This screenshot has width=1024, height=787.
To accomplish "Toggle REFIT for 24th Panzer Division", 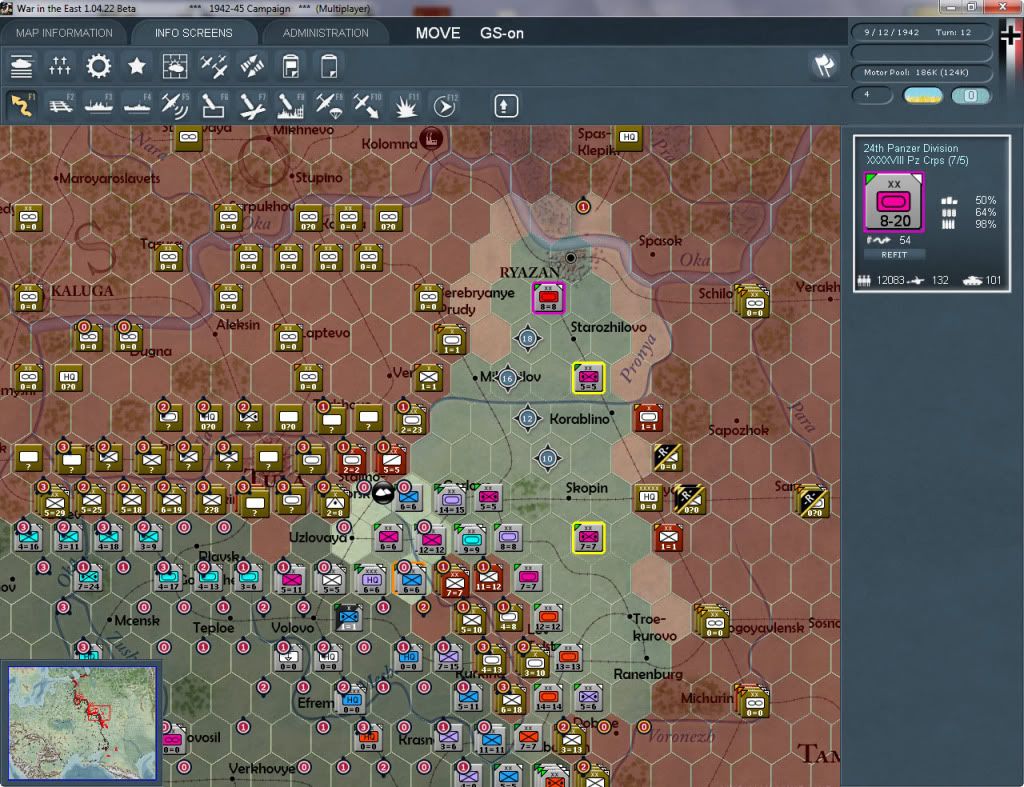I will coord(894,255).
